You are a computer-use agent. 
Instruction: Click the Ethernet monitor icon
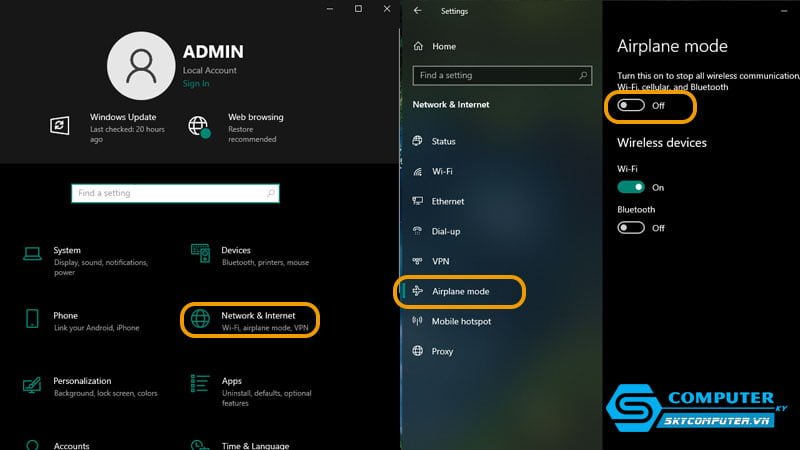coord(417,201)
